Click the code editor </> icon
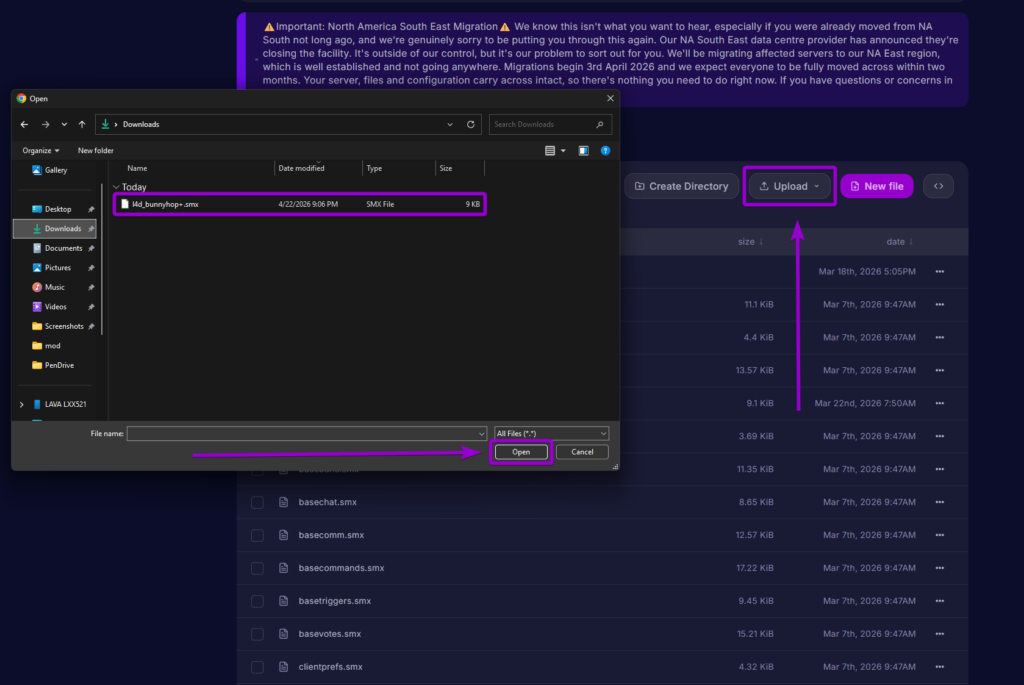This screenshot has width=1024, height=685. [938, 186]
